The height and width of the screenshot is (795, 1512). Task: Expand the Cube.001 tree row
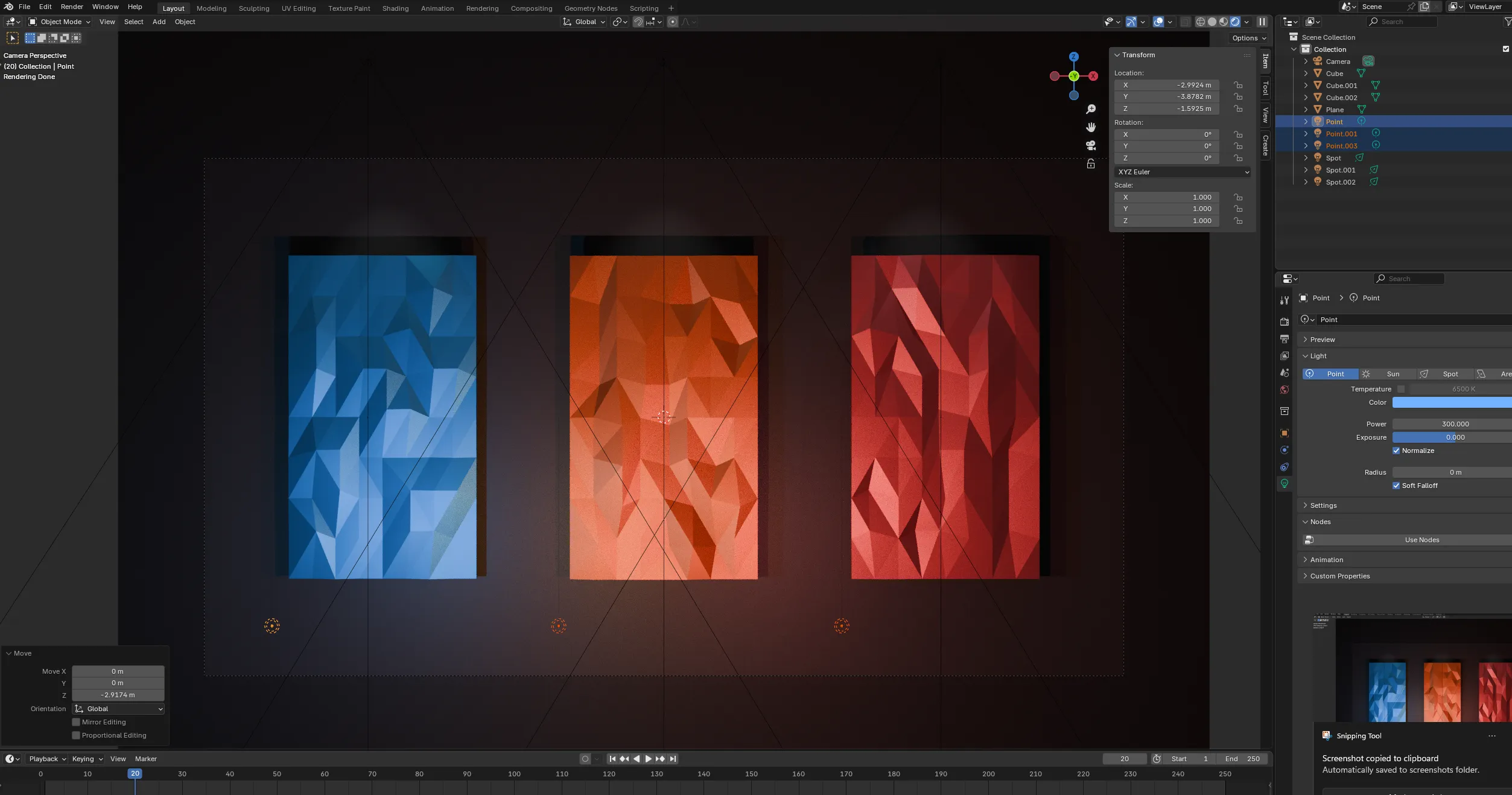pyautogui.click(x=1306, y=86)
